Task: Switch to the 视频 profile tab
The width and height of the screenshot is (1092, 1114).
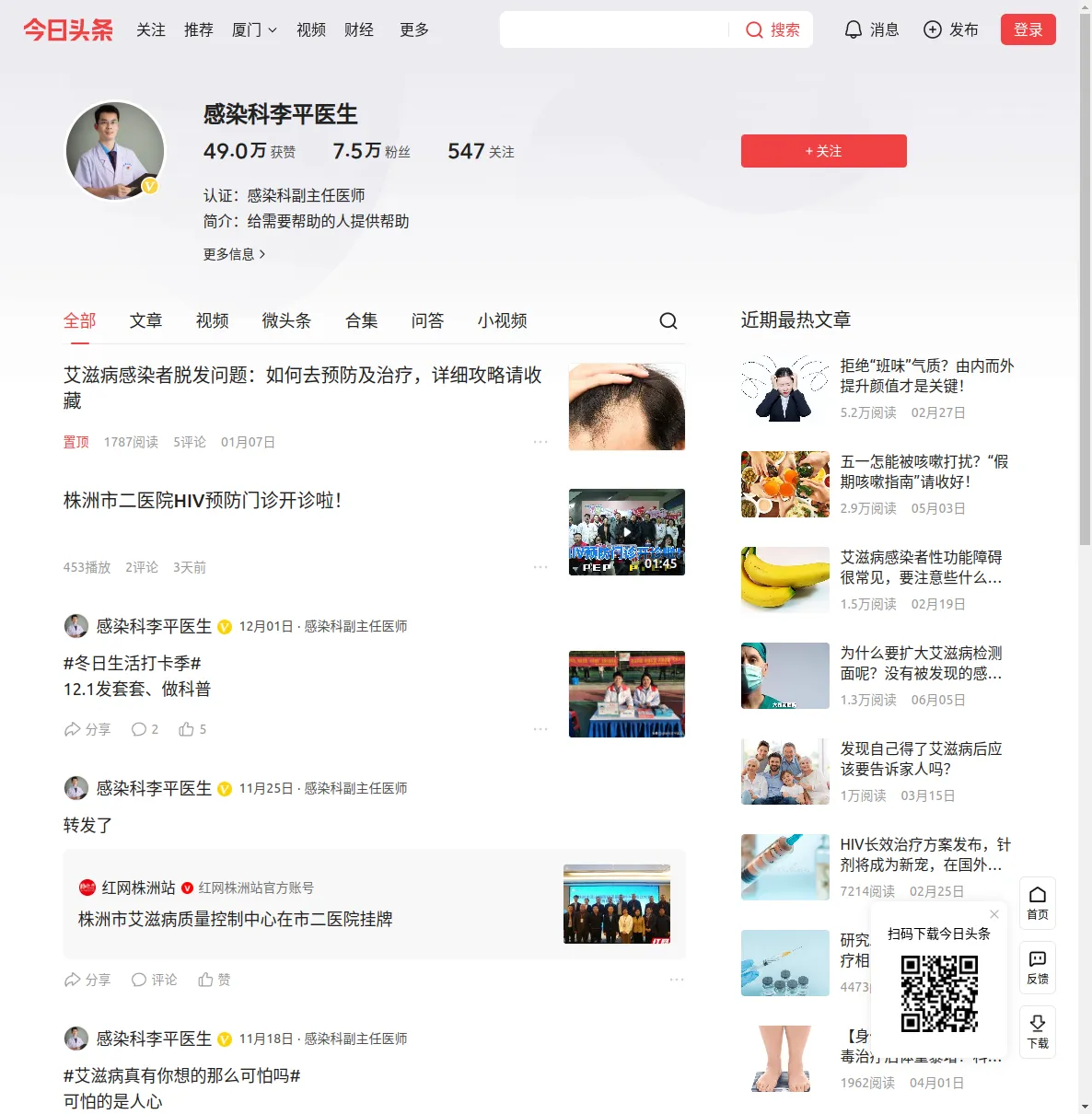Action: pyautogui.click(x=212, y=320)
